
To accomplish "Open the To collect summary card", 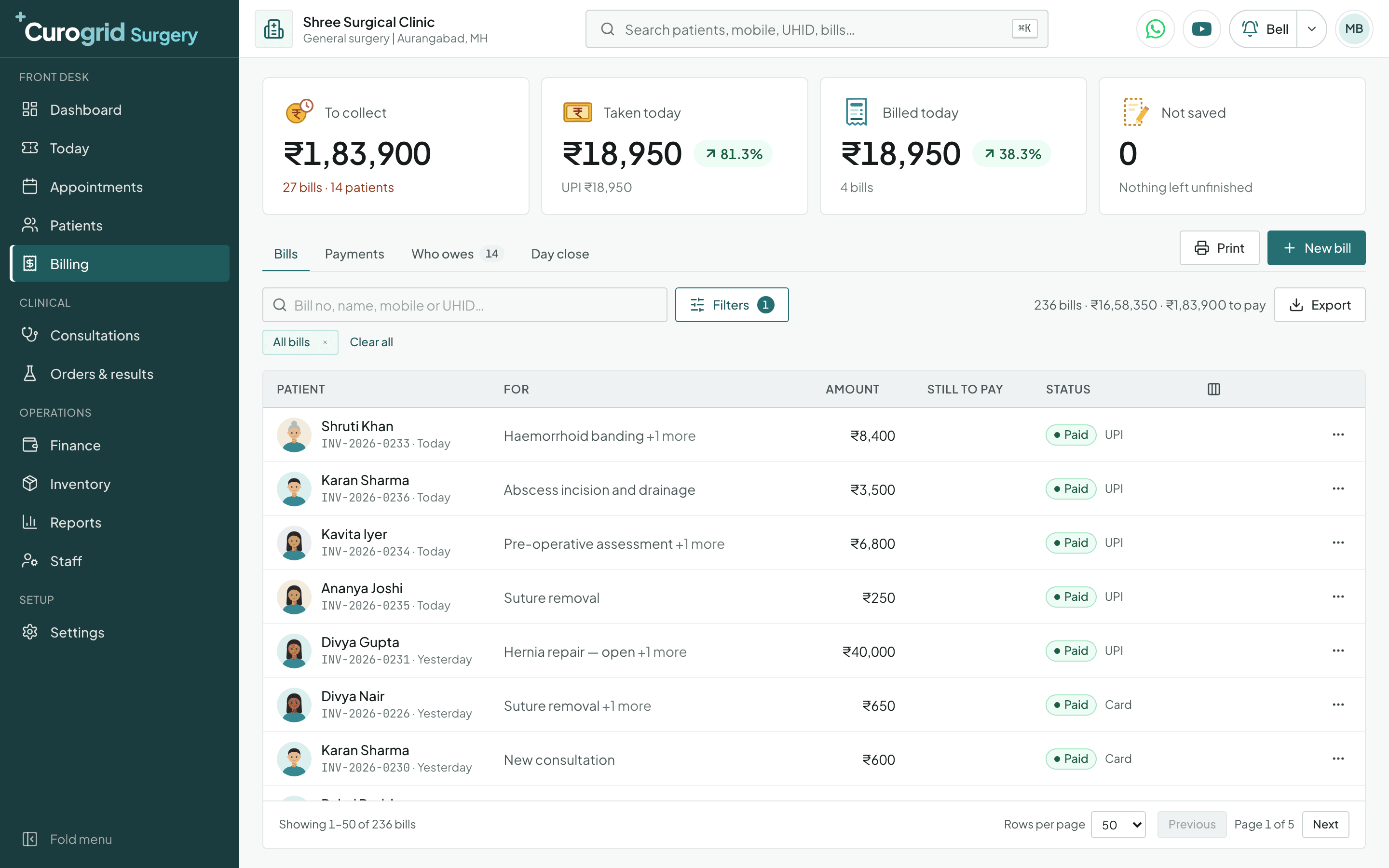I will (395, 147).
